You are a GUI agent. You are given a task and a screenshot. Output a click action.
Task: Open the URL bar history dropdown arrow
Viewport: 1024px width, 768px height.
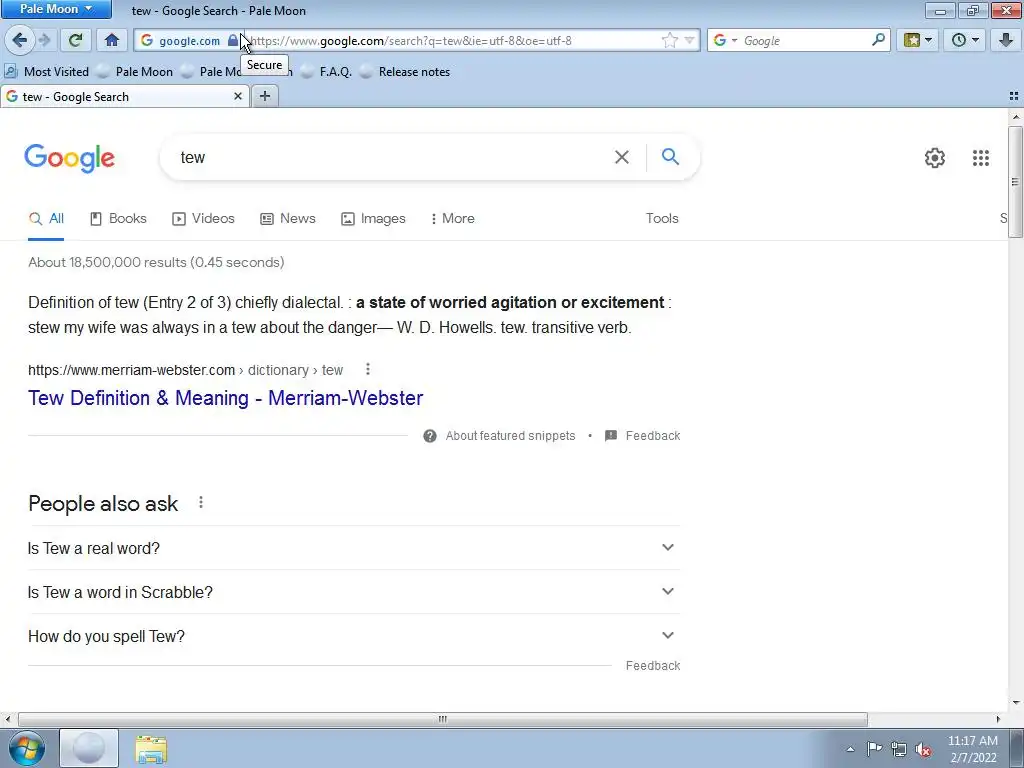point(689,40)
